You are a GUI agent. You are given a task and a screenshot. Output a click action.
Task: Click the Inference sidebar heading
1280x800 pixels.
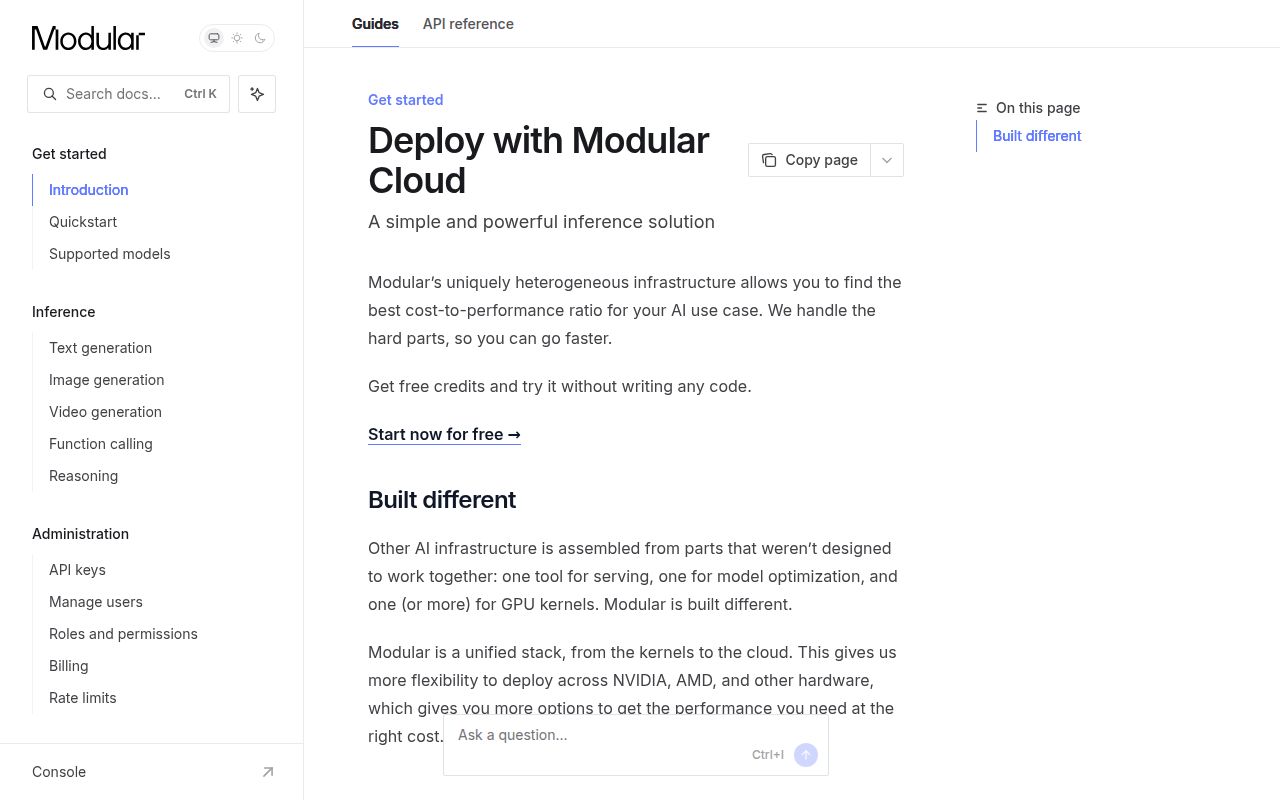(x=64, y=312)
